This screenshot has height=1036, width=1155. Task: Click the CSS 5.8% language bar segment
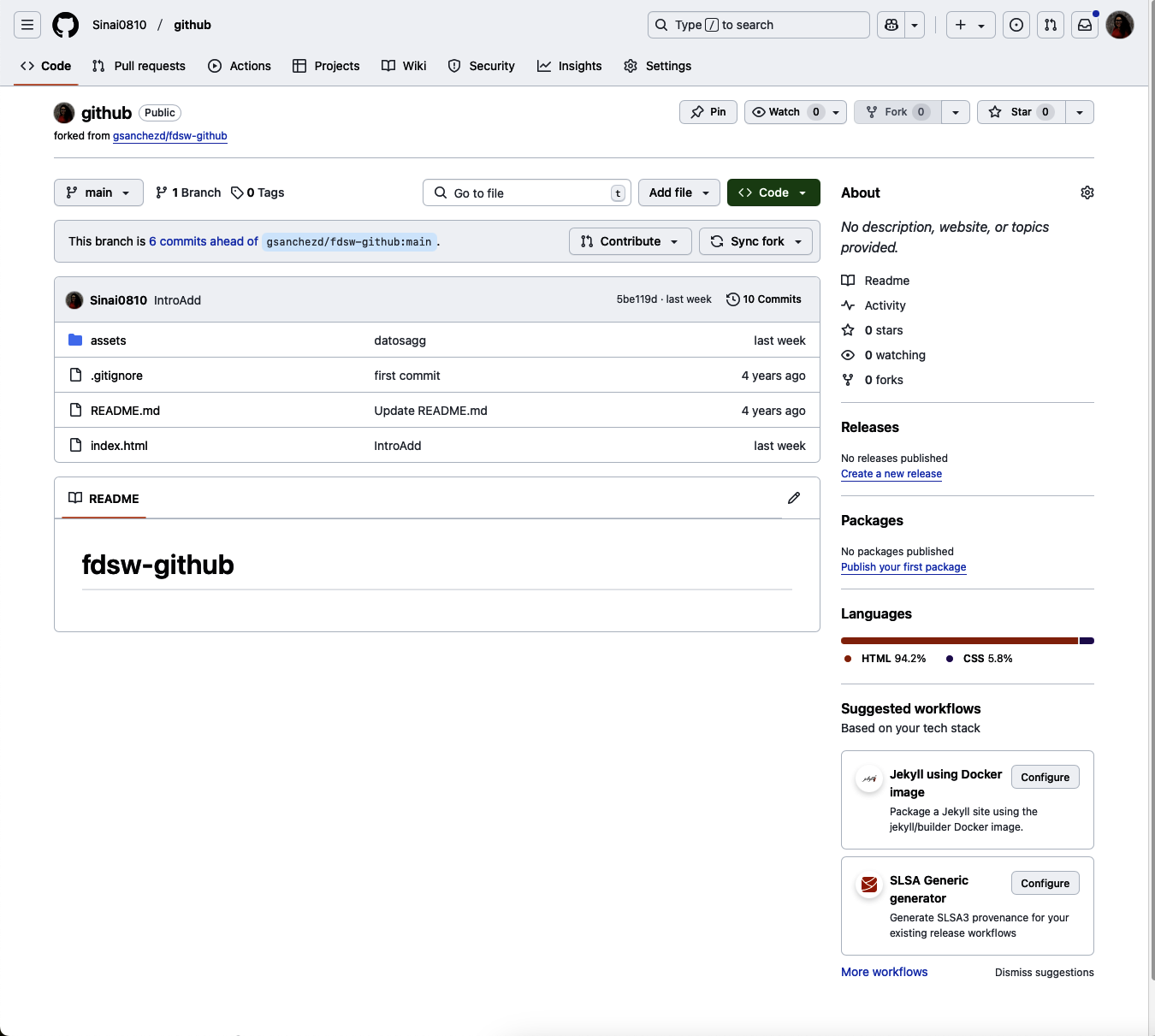tap(1087, 641)
